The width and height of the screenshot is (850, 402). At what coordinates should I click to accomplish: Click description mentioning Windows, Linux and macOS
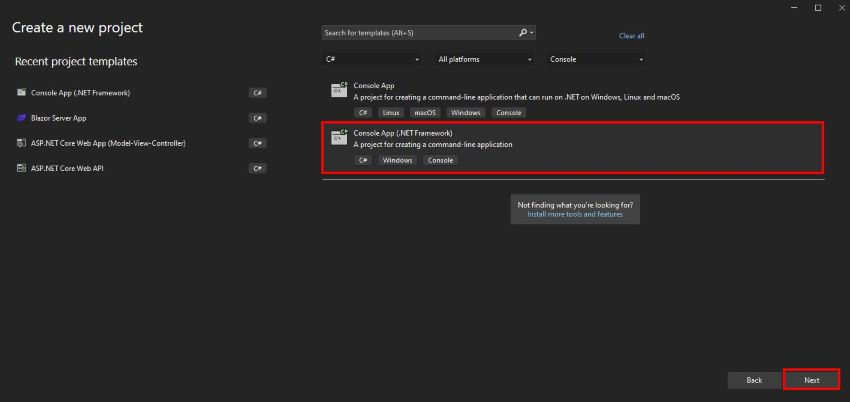pos(517,98)
